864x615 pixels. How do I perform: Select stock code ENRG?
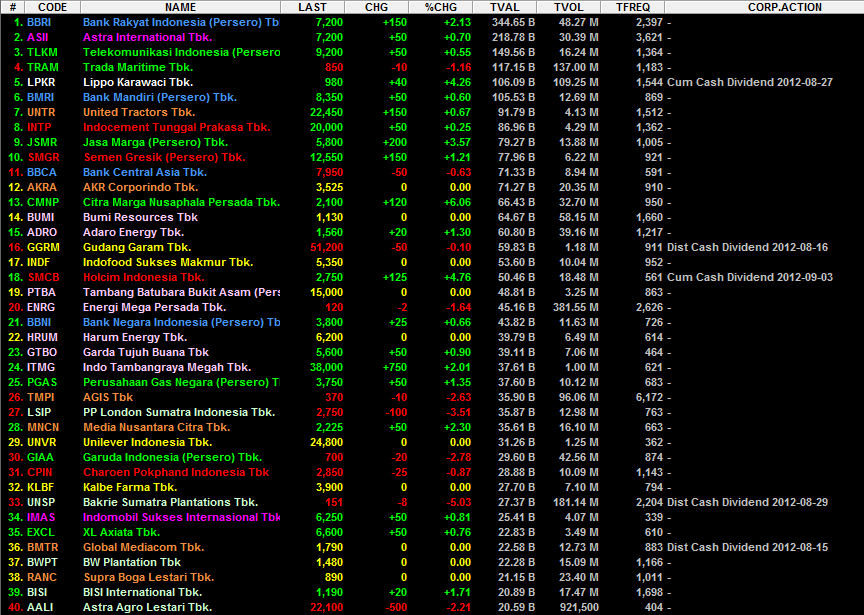(41, 307)
